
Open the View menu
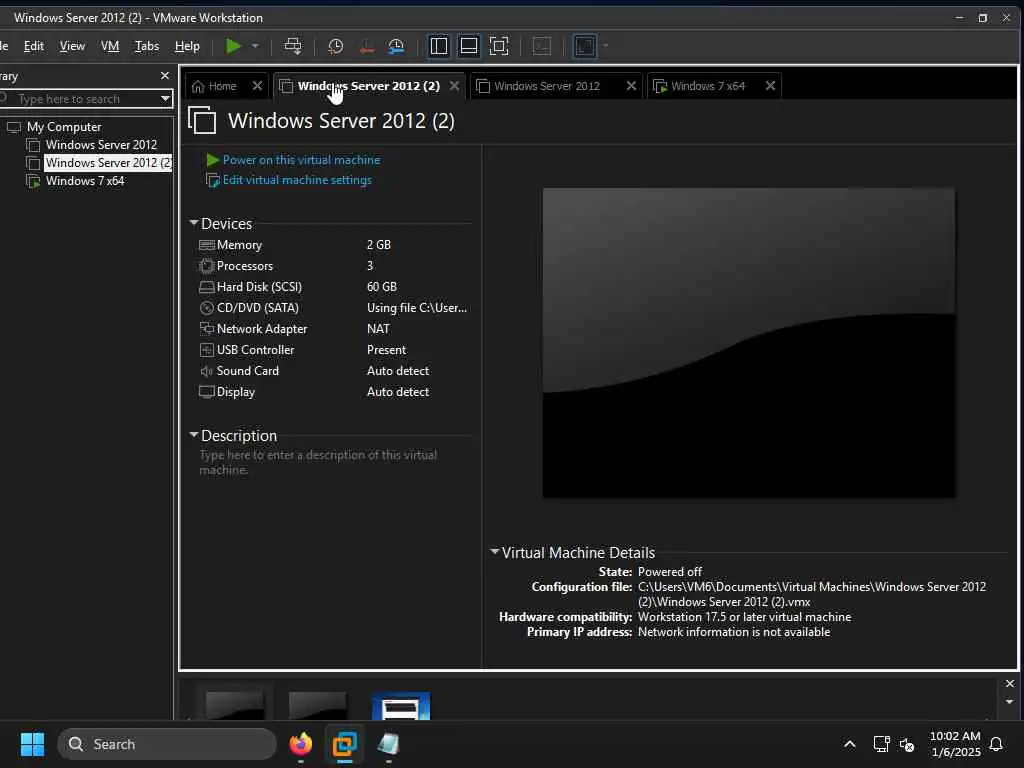click(72, 46)
